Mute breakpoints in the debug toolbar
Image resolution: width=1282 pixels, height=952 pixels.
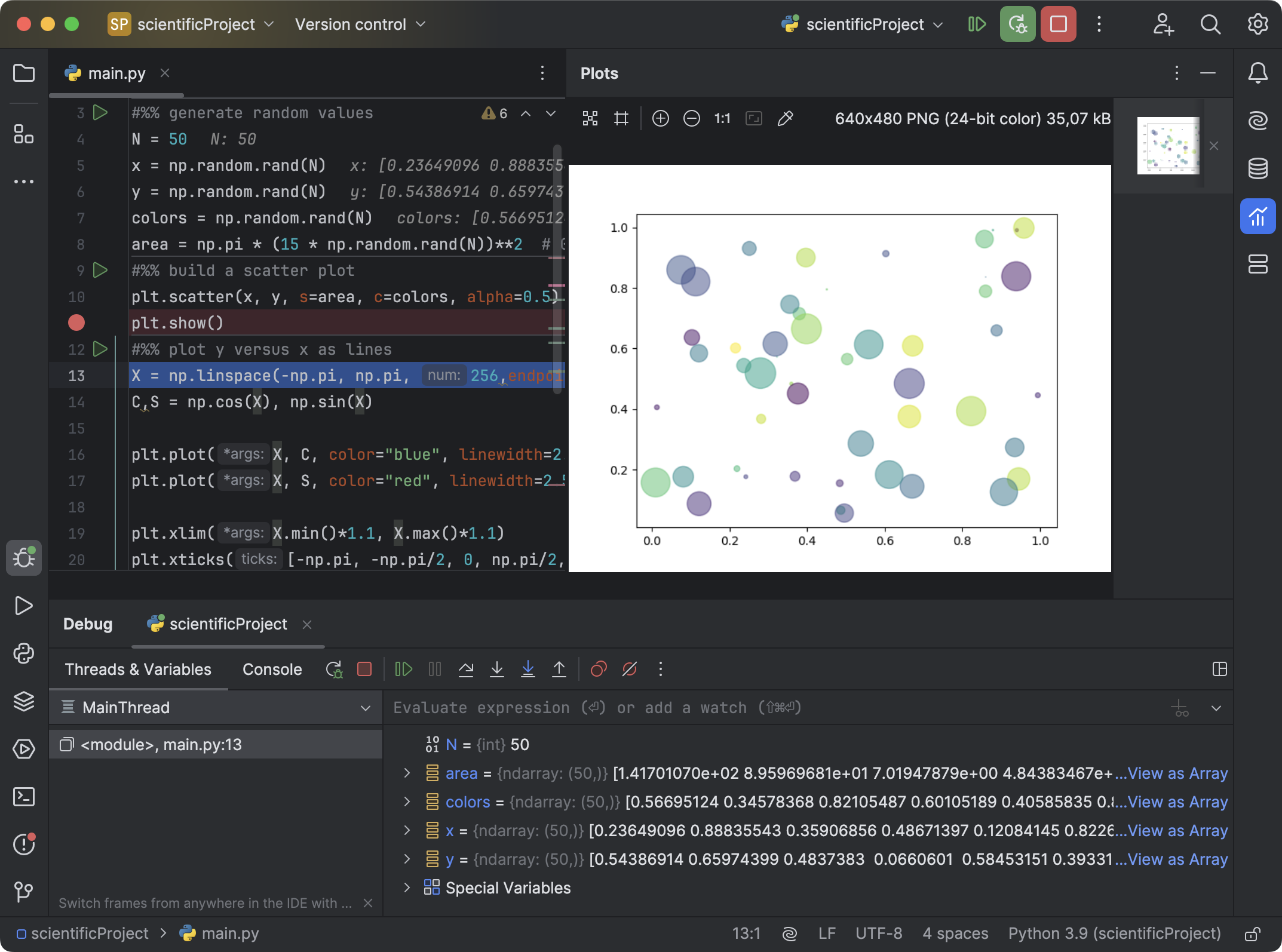click(x=629, y=669)
